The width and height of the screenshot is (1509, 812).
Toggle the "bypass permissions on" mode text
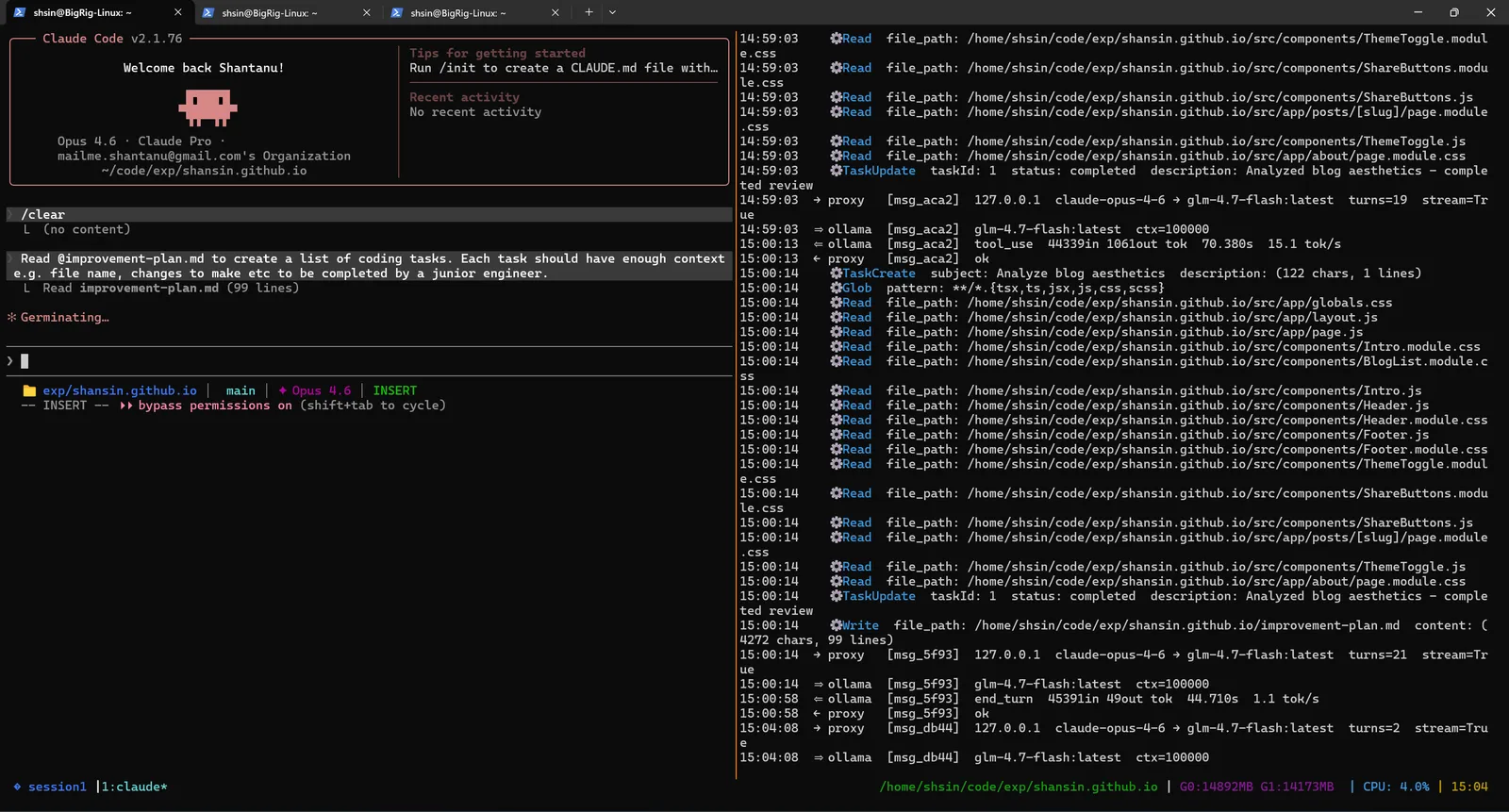click(x=216, y=406)
